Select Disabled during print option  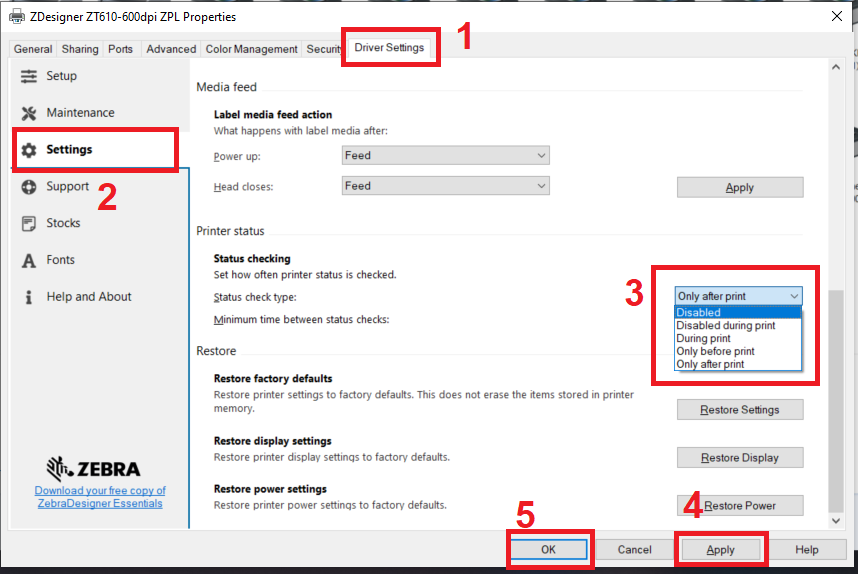[x=725, y=326]
